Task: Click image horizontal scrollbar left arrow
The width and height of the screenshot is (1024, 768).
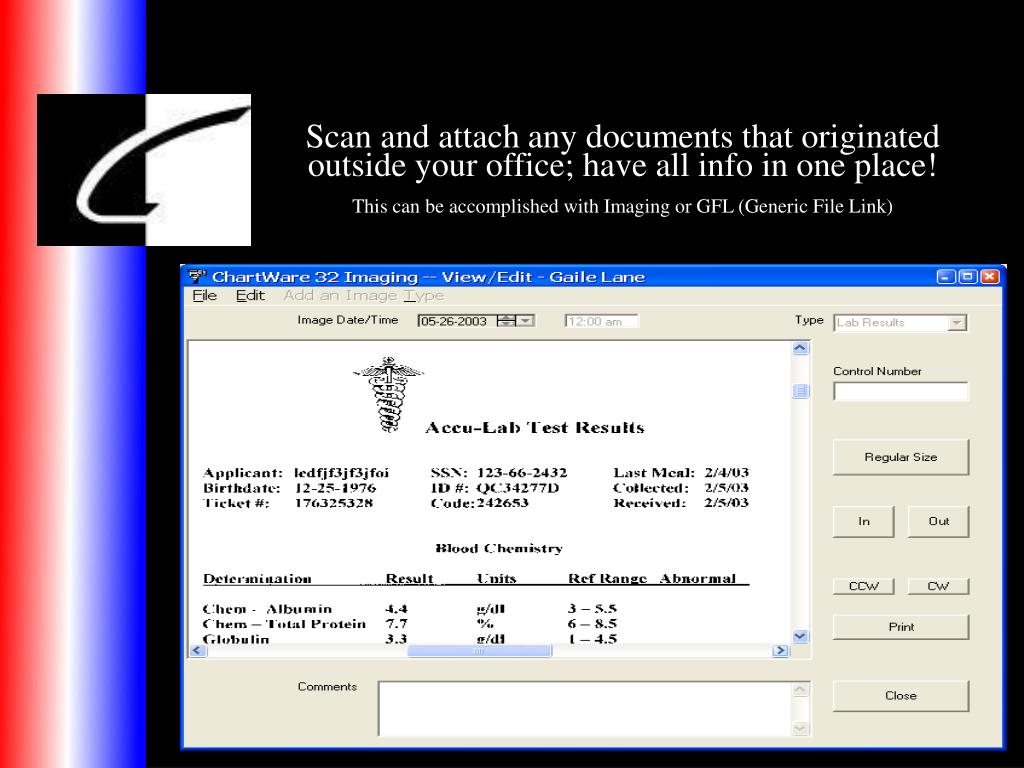Action: (198, 650)
